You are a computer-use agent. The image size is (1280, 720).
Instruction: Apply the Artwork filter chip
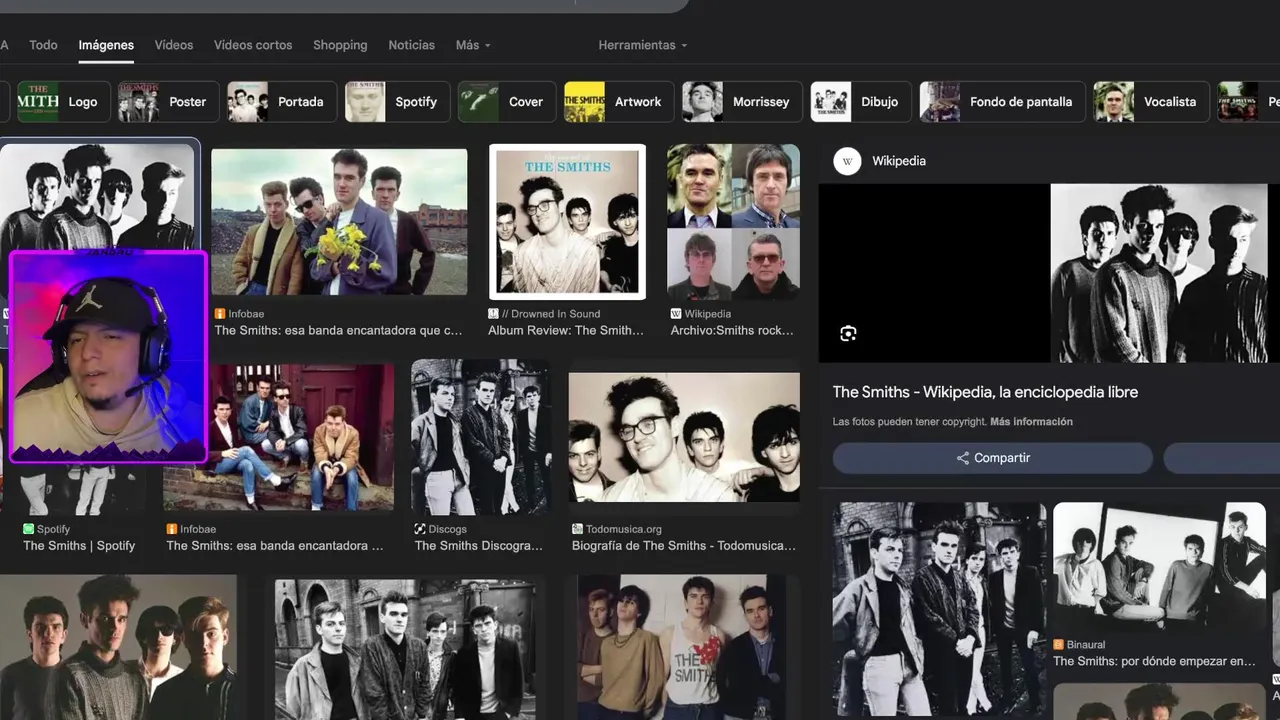click(x=619, y=102)
